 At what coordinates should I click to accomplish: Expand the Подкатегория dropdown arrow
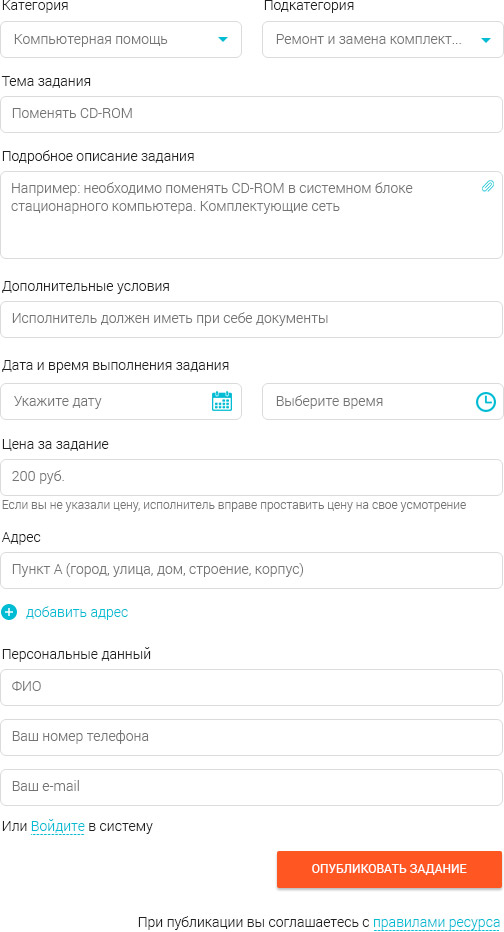pos(486,40)
